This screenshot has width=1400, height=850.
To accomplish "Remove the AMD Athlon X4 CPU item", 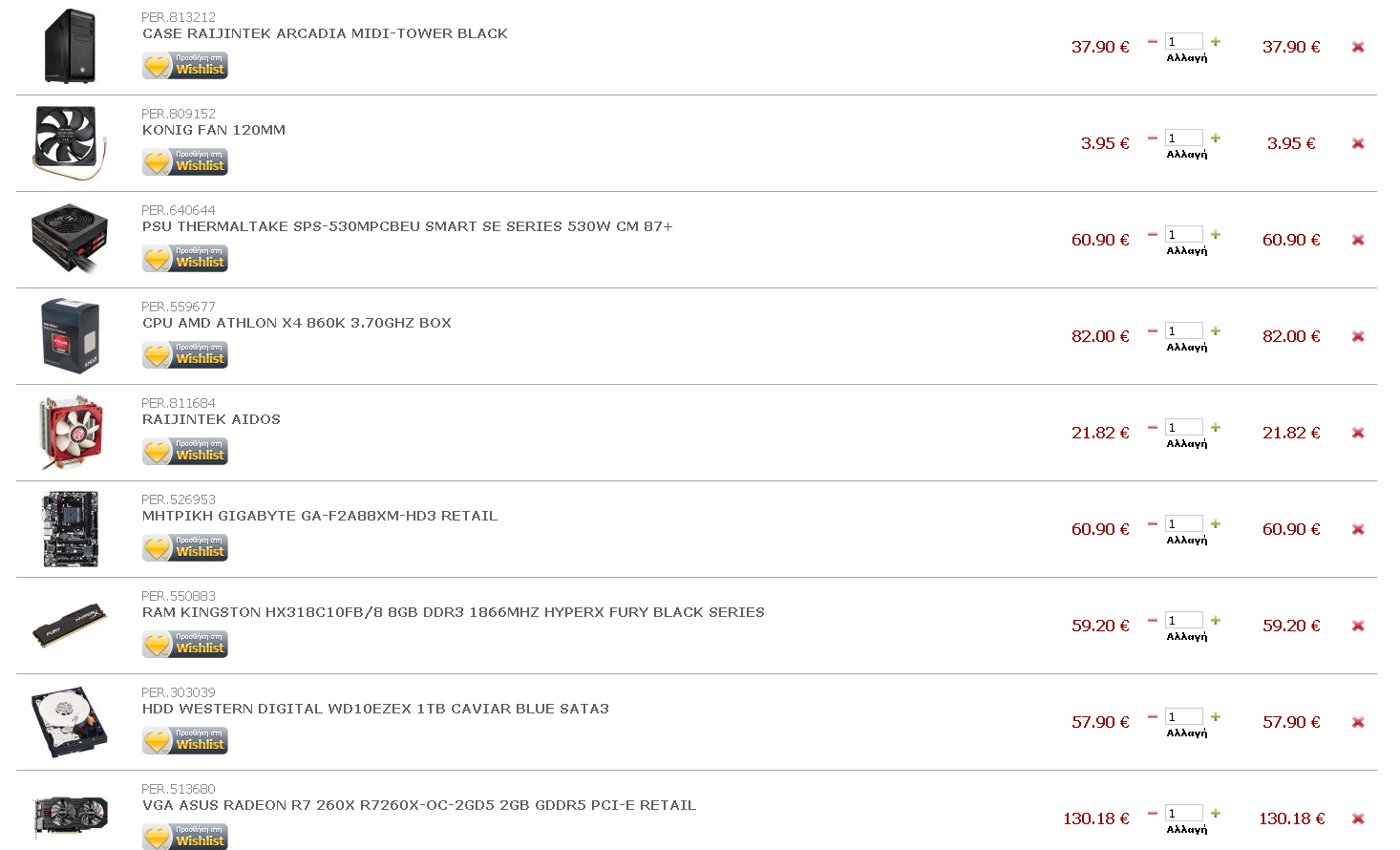I will (x=1358, y=336).
